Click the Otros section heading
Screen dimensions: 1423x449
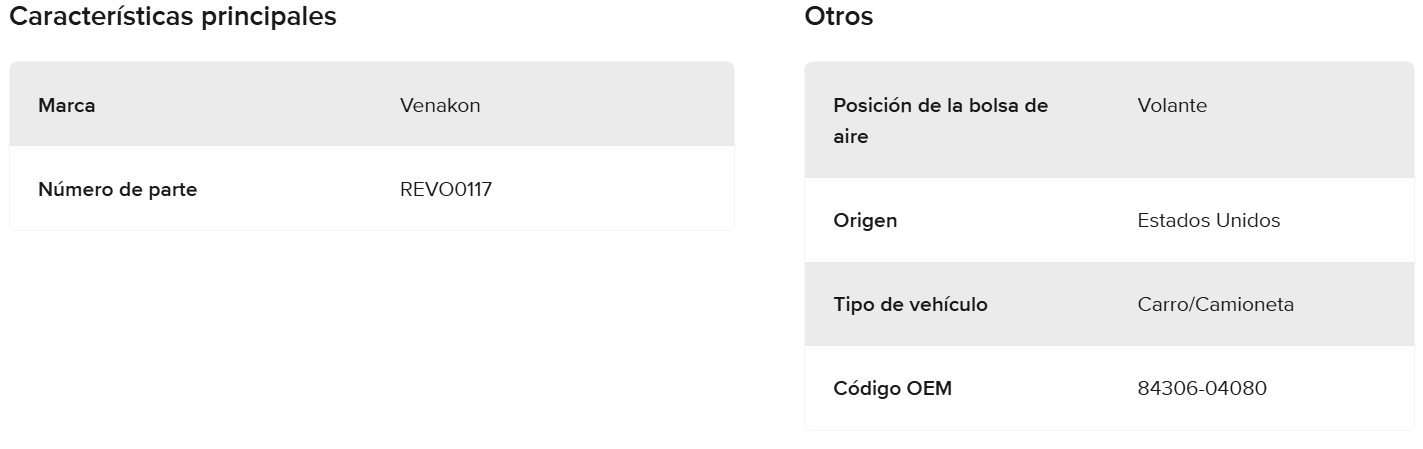pos(838,17)
